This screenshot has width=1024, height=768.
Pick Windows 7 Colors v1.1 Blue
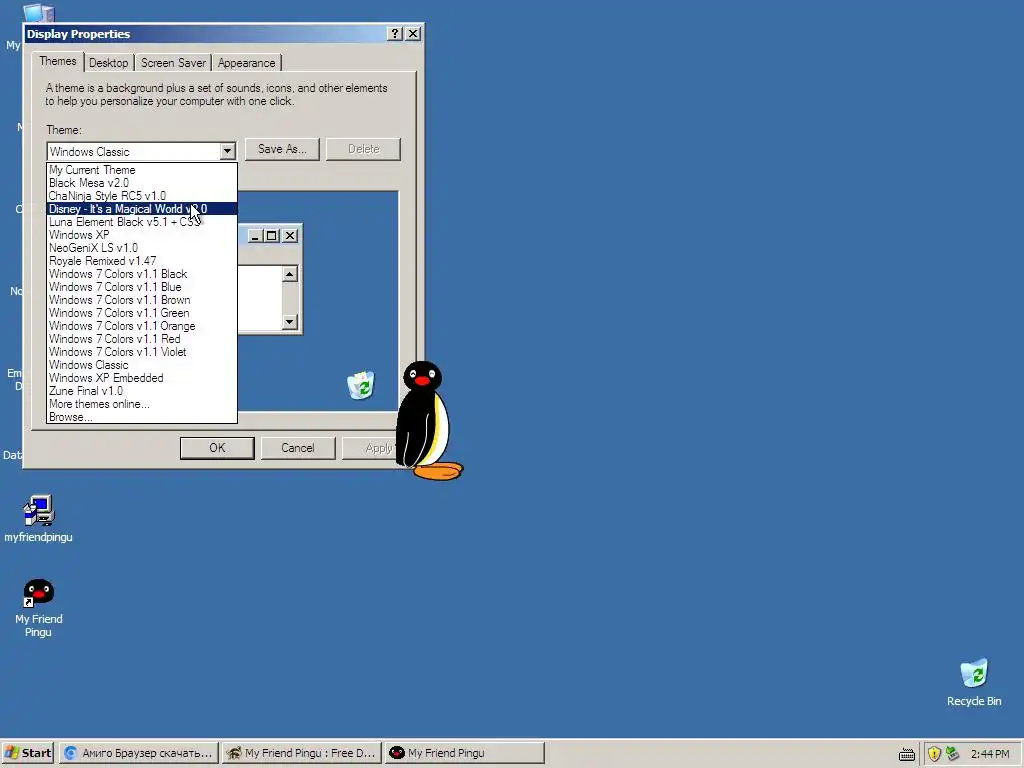142,287
